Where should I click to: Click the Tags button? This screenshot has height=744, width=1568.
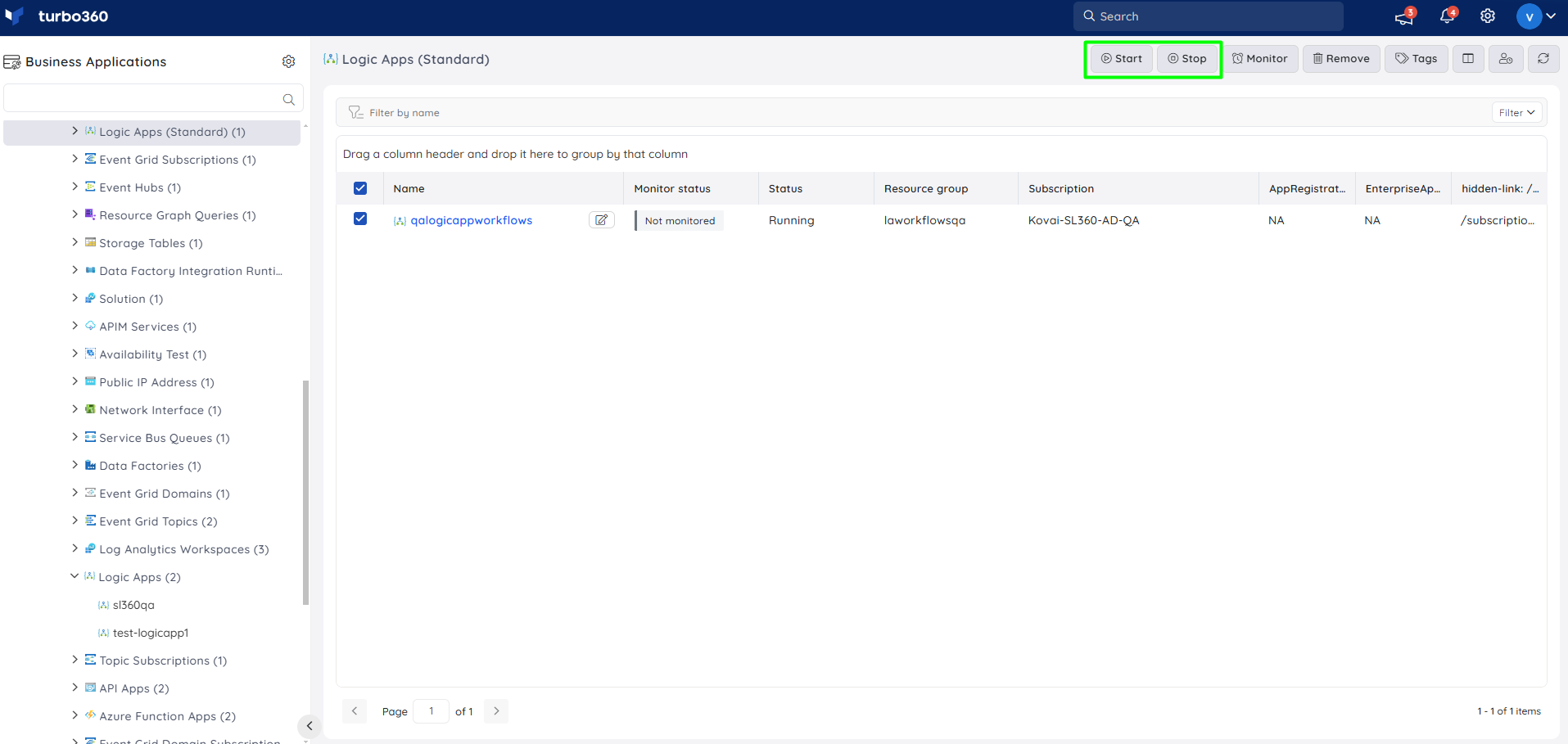1417,59
